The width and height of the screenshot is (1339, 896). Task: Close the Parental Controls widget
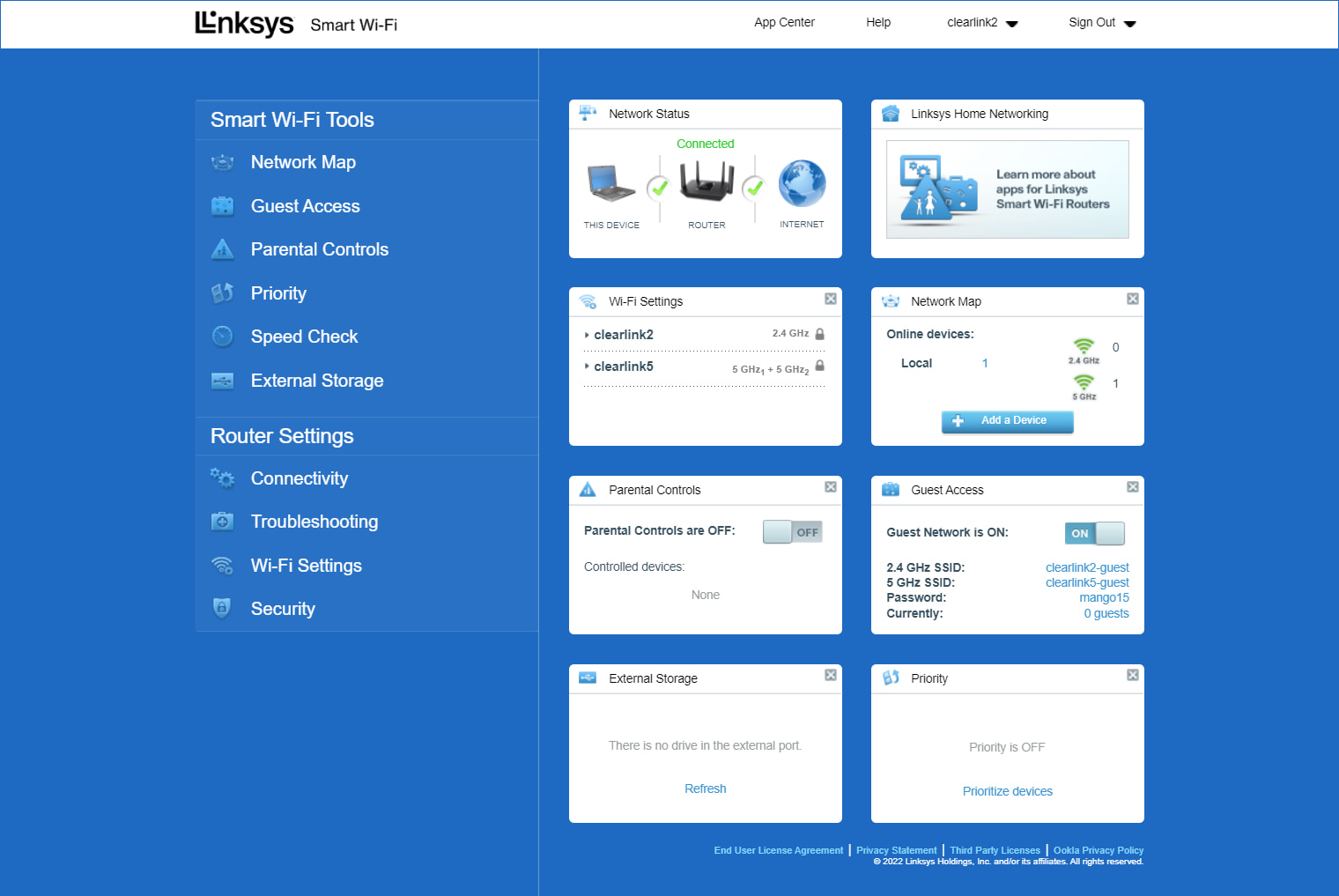point(831,486)
